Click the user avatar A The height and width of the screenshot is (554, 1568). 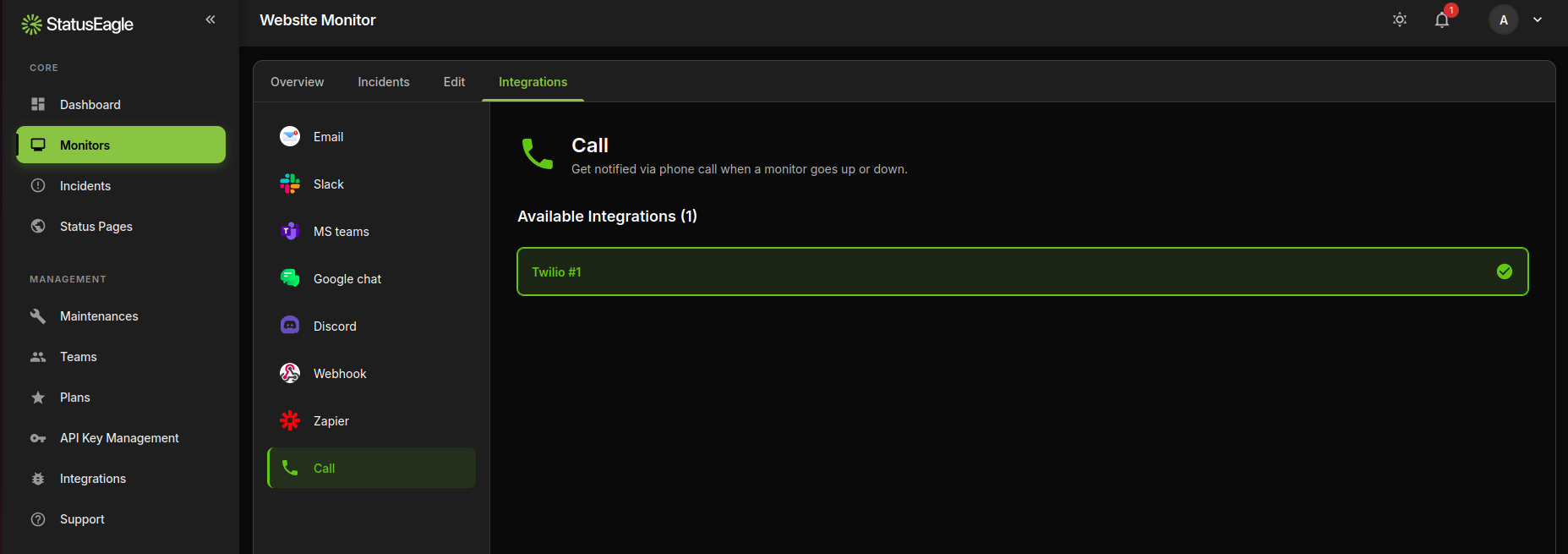pyautogui.click(x=1504, y=19)
